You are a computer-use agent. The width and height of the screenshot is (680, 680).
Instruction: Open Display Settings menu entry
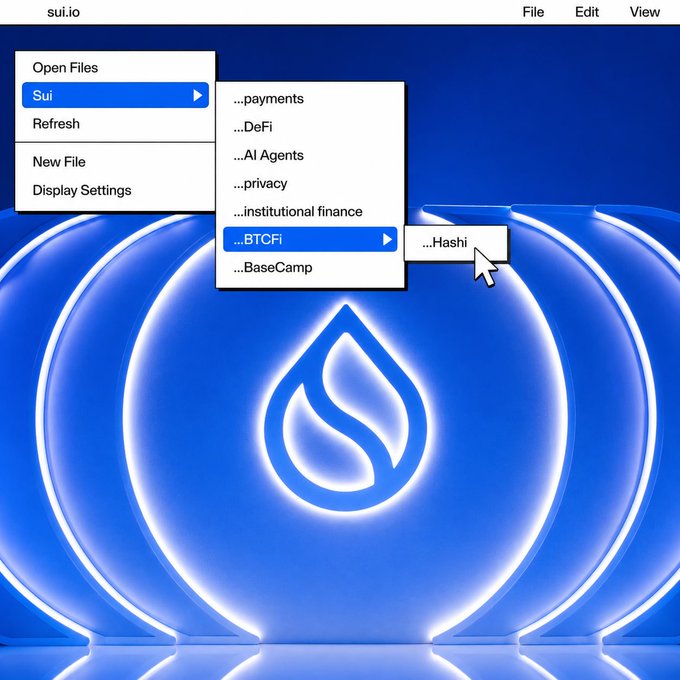tap(82, 190)
